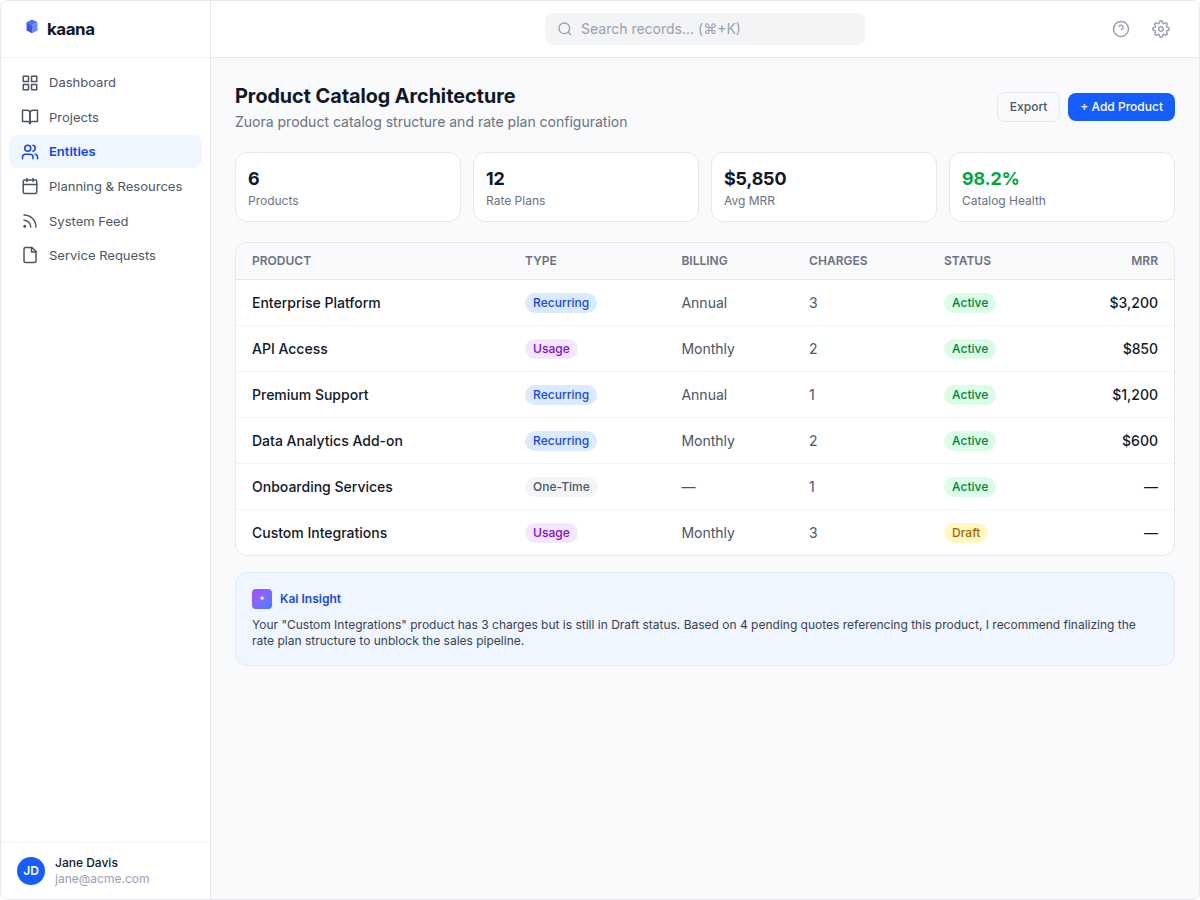
Task: Open the settings gear icon
Action: pyautogui.click(x=1160, y=29)
